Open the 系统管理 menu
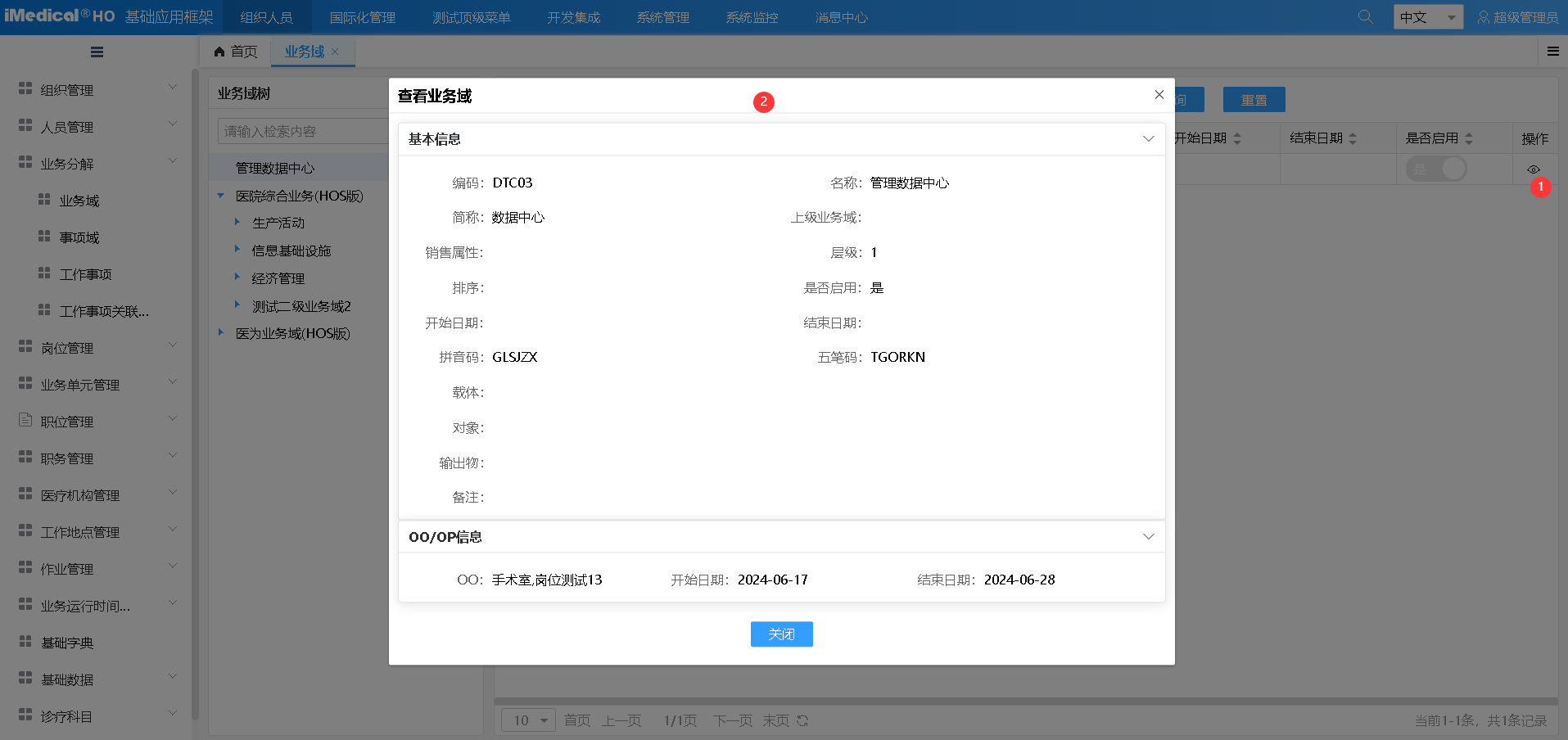Screen dimensions: 1568x740 [662, 16]
